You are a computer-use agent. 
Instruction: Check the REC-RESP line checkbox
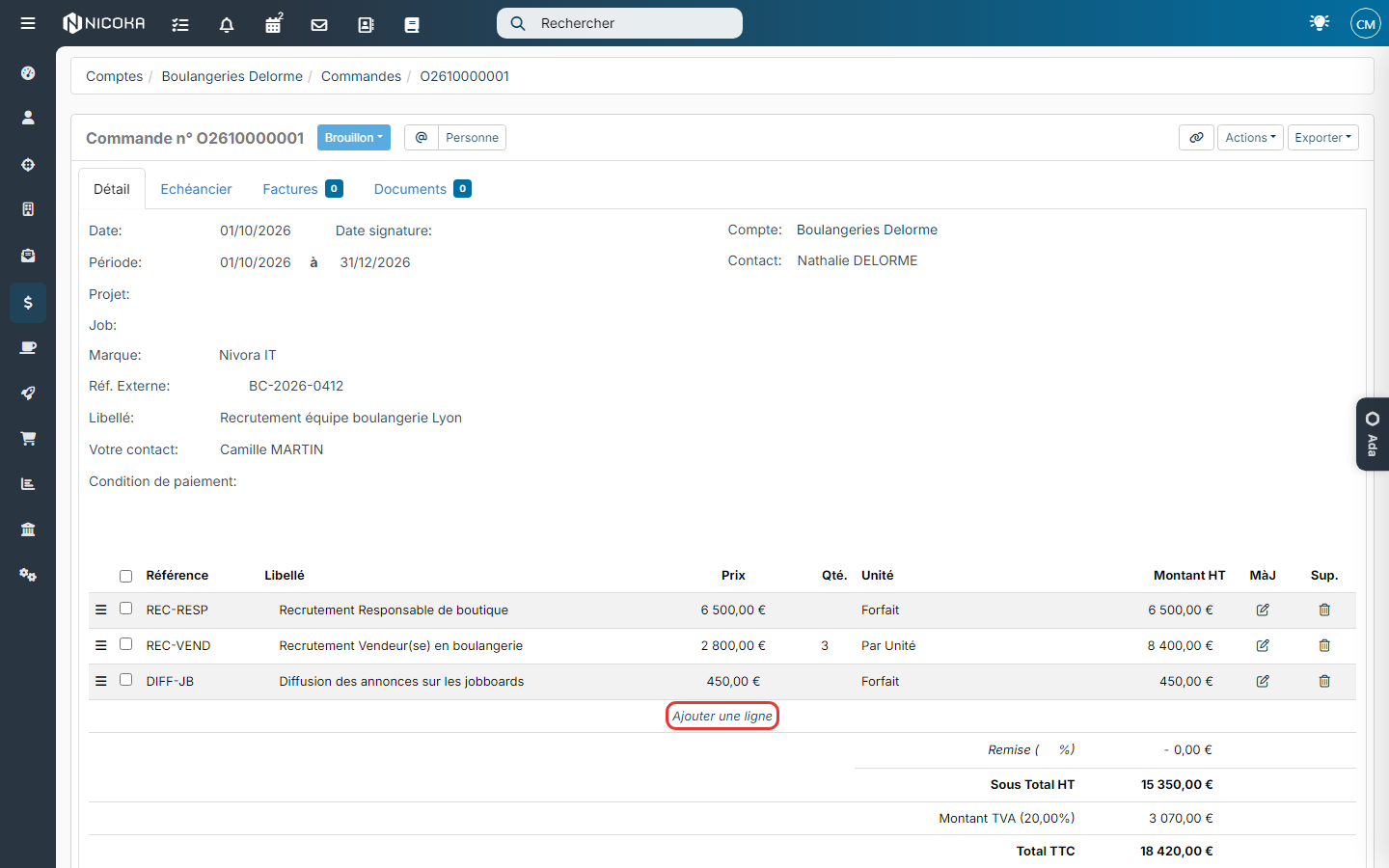point(125,609)
